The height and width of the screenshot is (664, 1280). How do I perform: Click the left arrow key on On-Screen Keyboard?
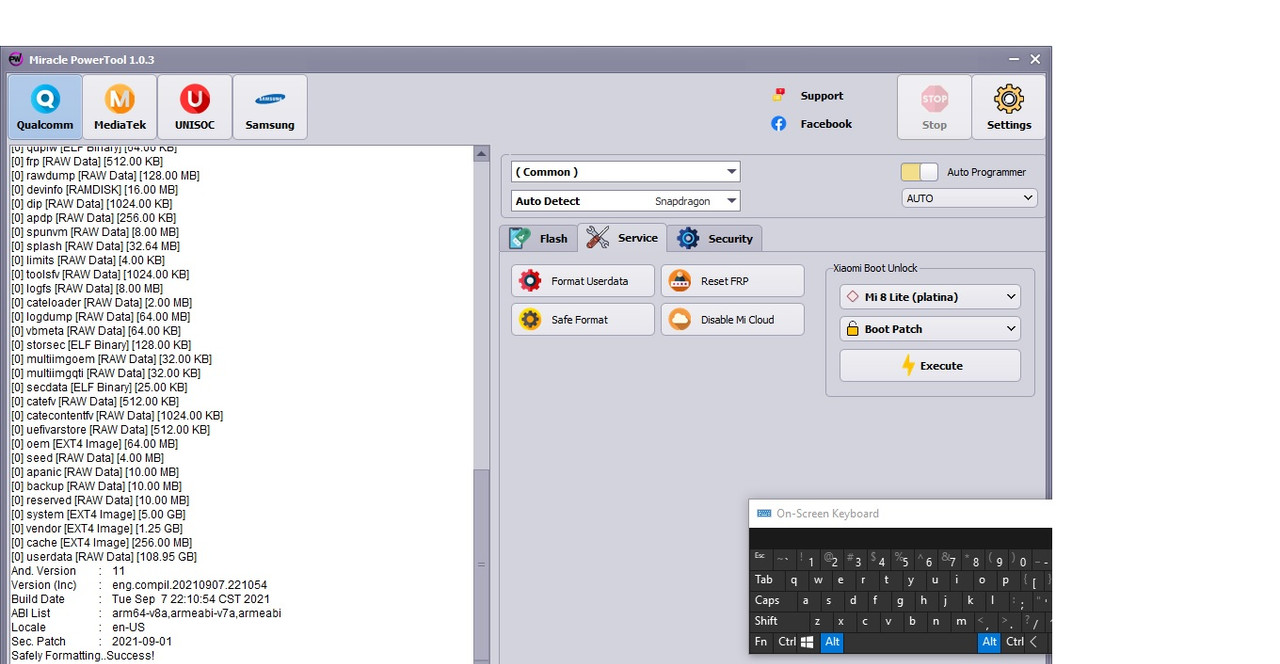point(1034,642)
